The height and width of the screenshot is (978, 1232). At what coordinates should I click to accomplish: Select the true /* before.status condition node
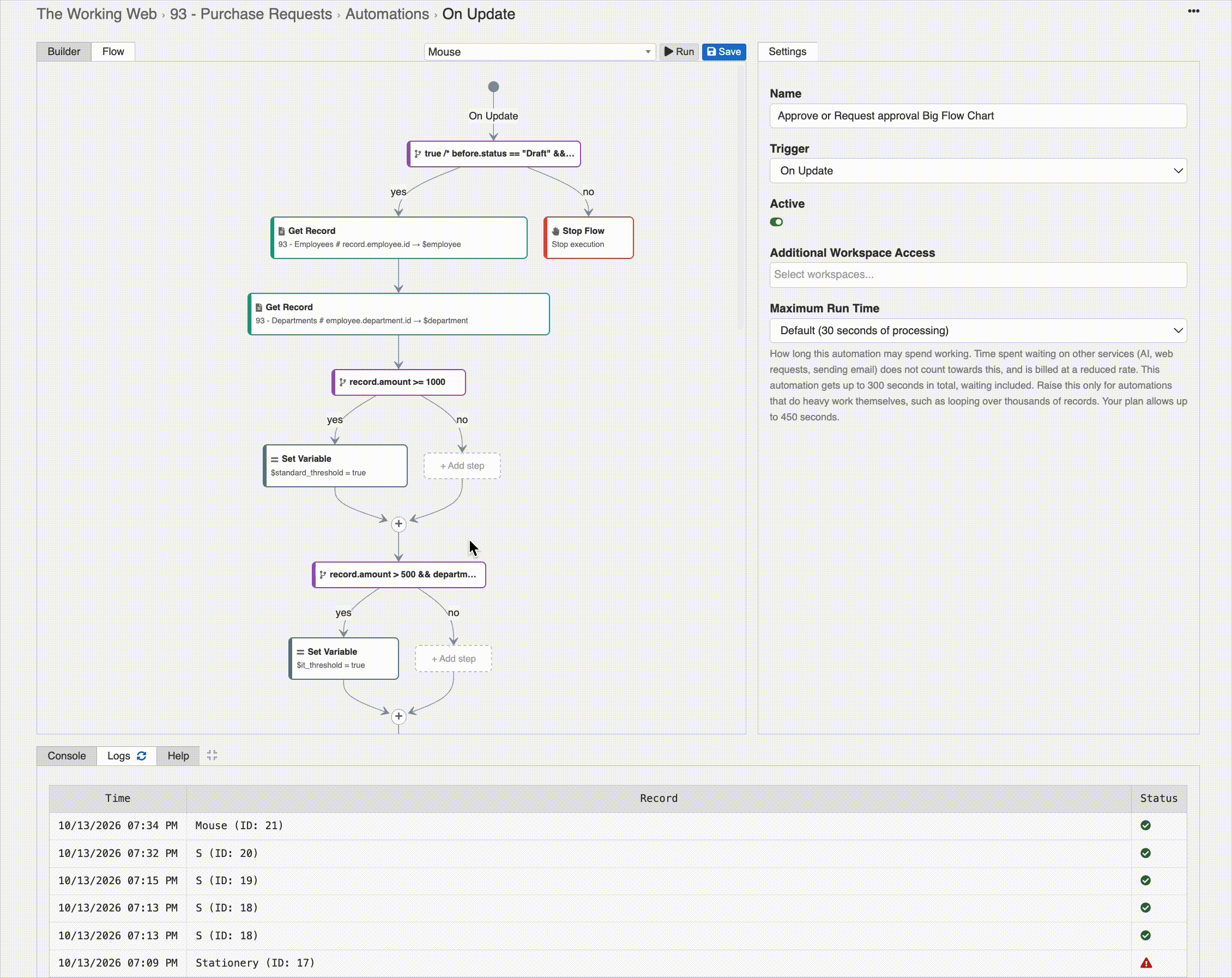[493, 153]
